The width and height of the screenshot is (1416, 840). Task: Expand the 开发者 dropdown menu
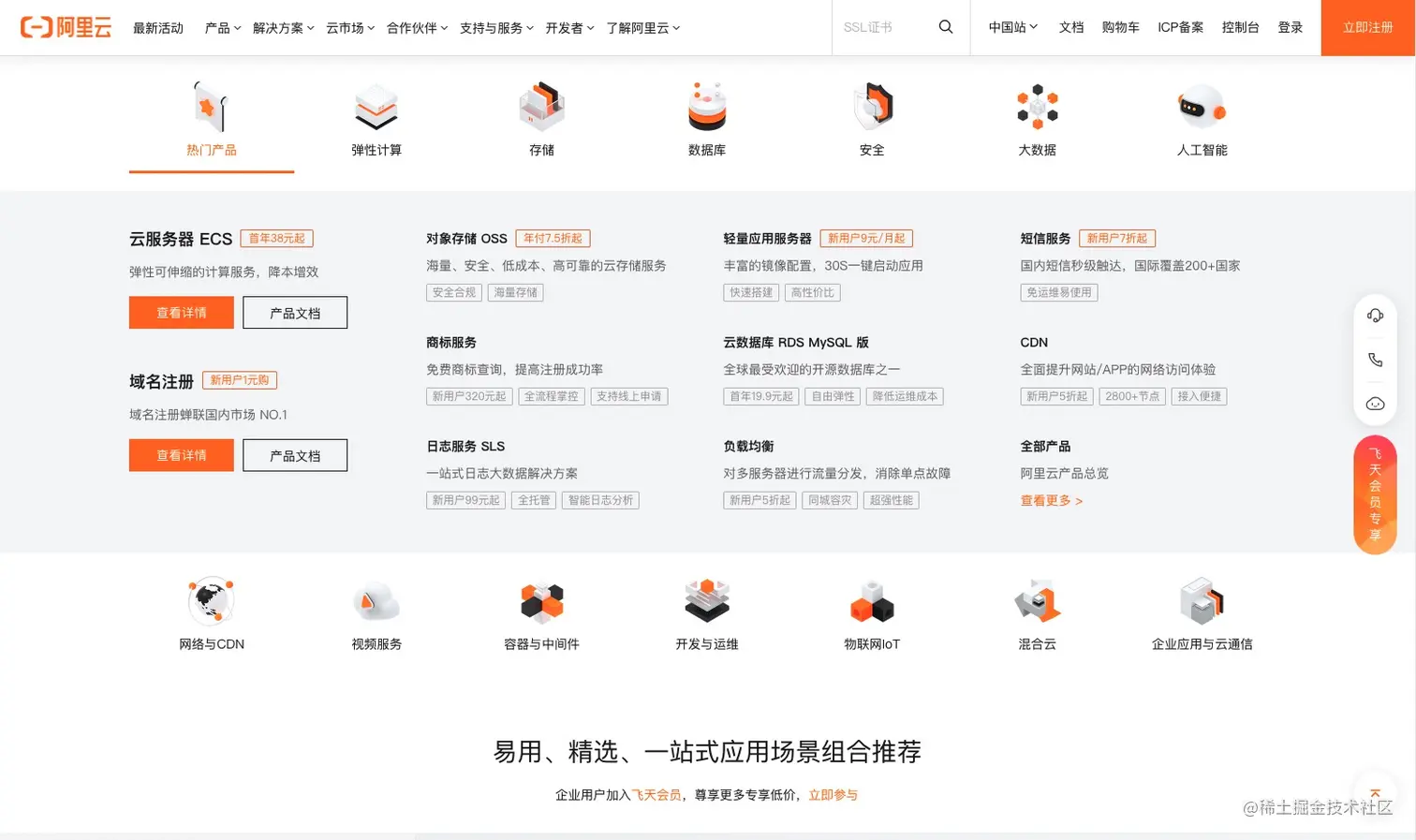[570, 28]
